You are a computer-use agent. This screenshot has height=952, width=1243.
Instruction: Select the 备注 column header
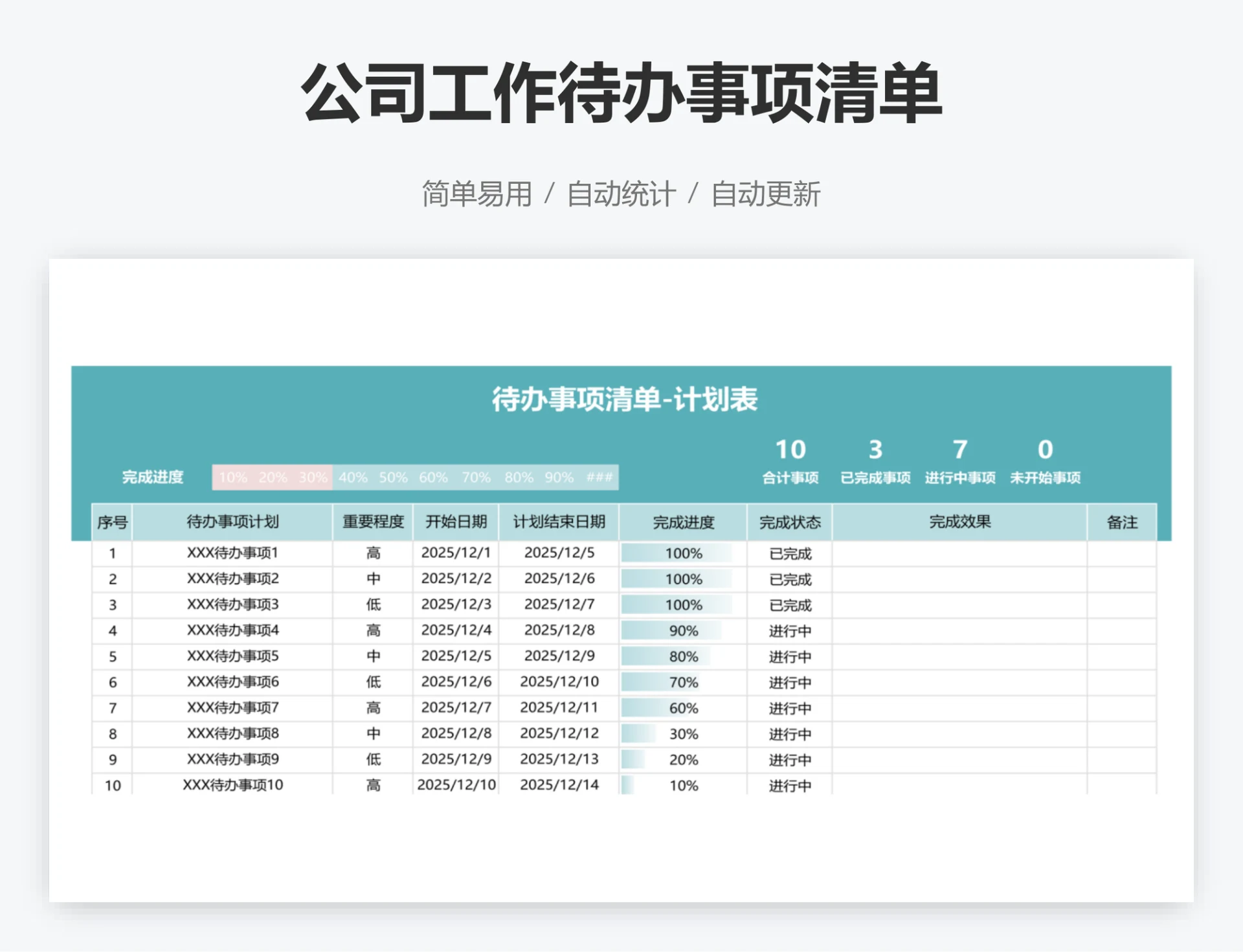pos(1123,522)
